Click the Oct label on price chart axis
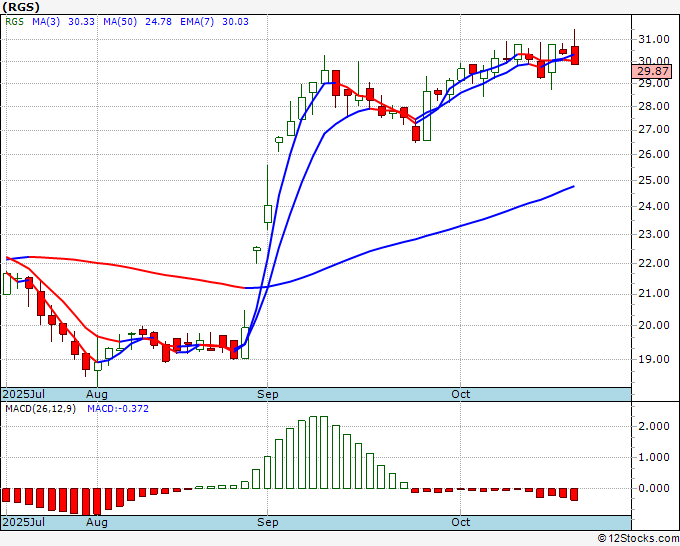This screenshot has width=680, height=546. click(x=461, y=394)
